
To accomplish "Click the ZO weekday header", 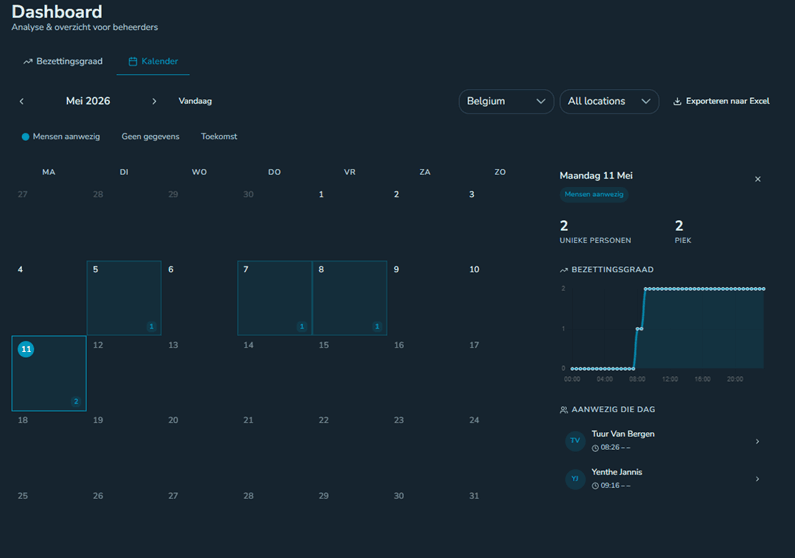I will pyautogui.click(x=500, y=172).
